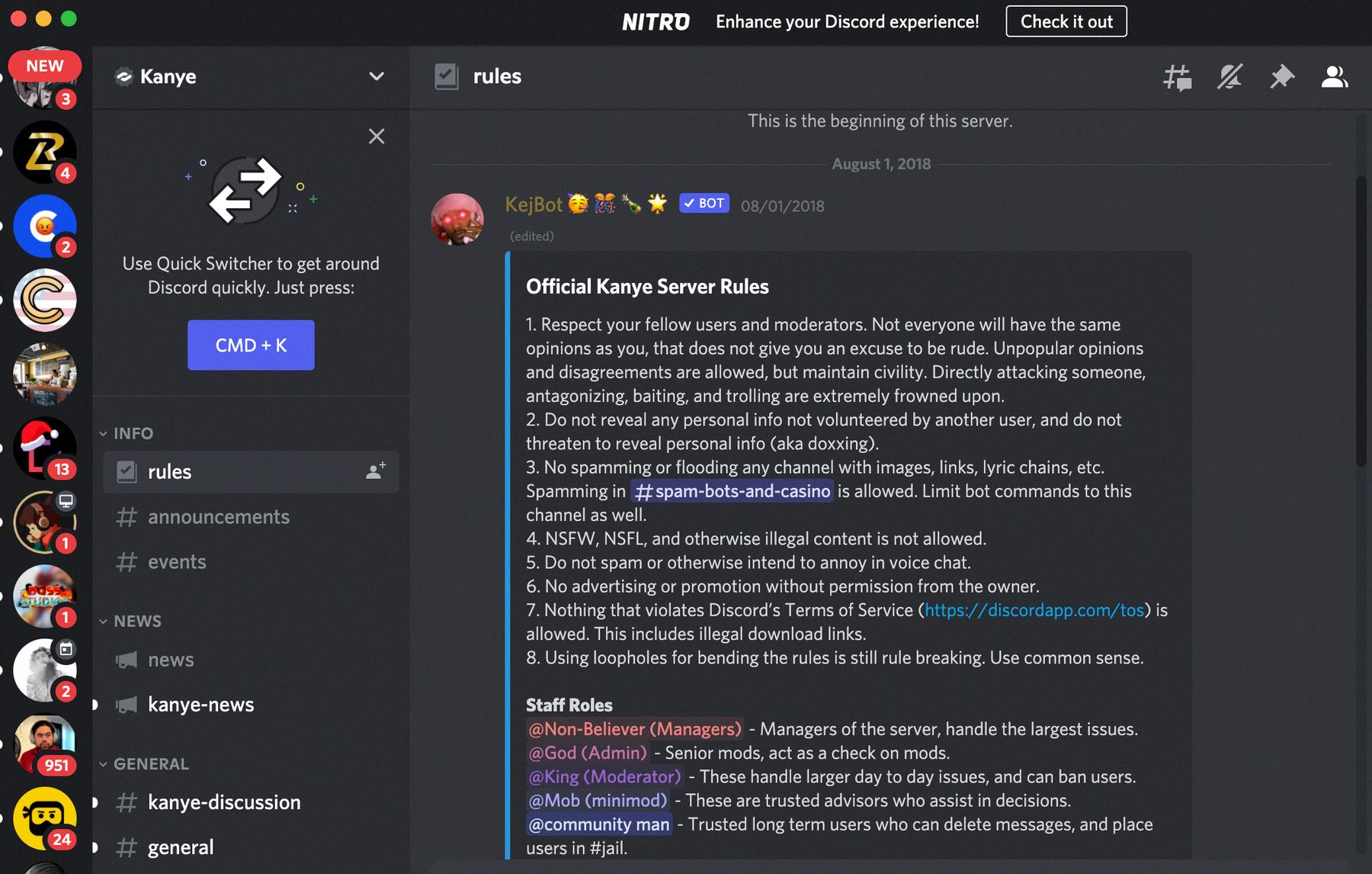Click the 'Official Kanye Server Rules' heading

pos(647,287)
